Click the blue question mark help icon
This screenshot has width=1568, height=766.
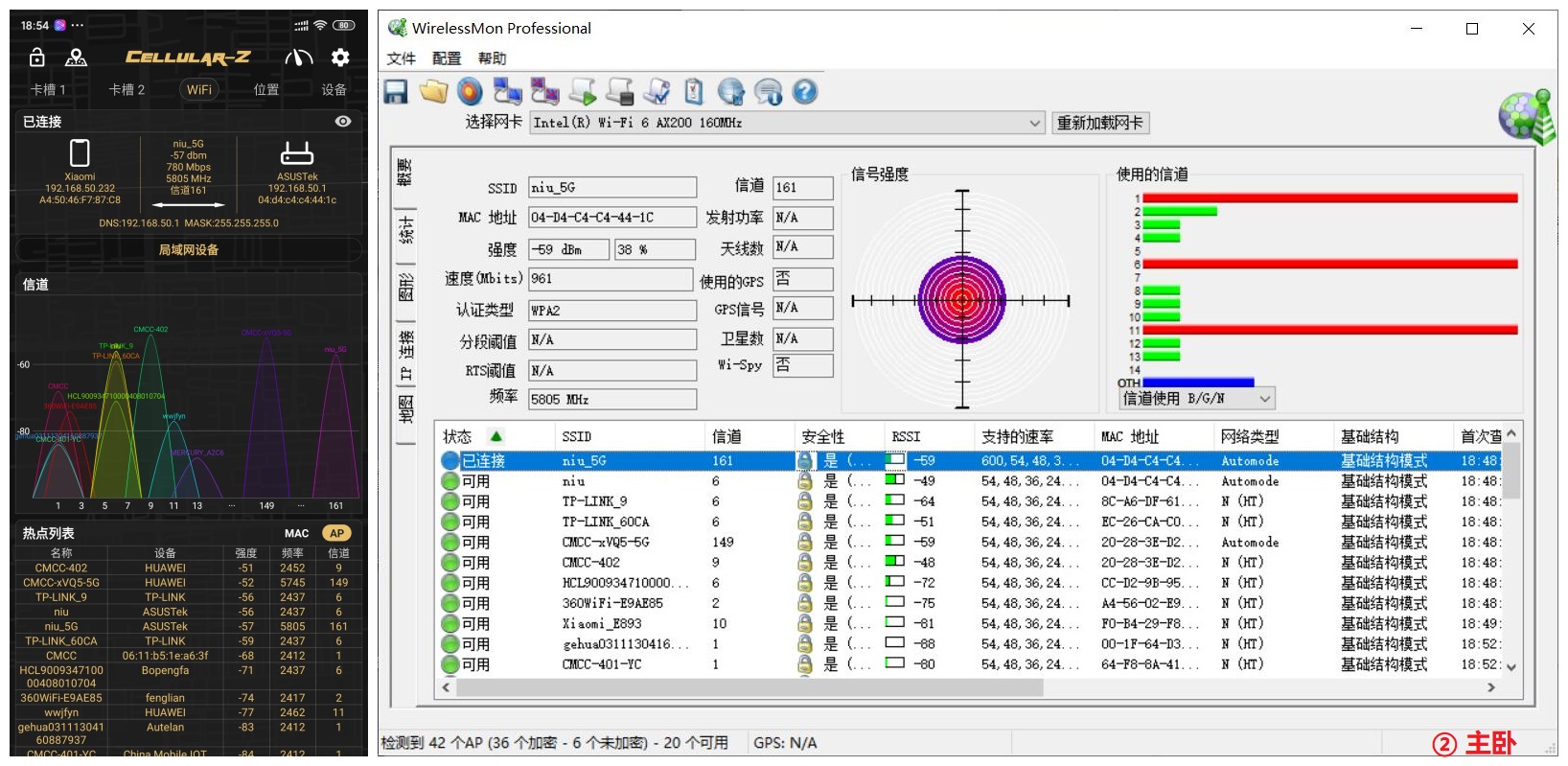pyautogui.click(x=805, y=92)
